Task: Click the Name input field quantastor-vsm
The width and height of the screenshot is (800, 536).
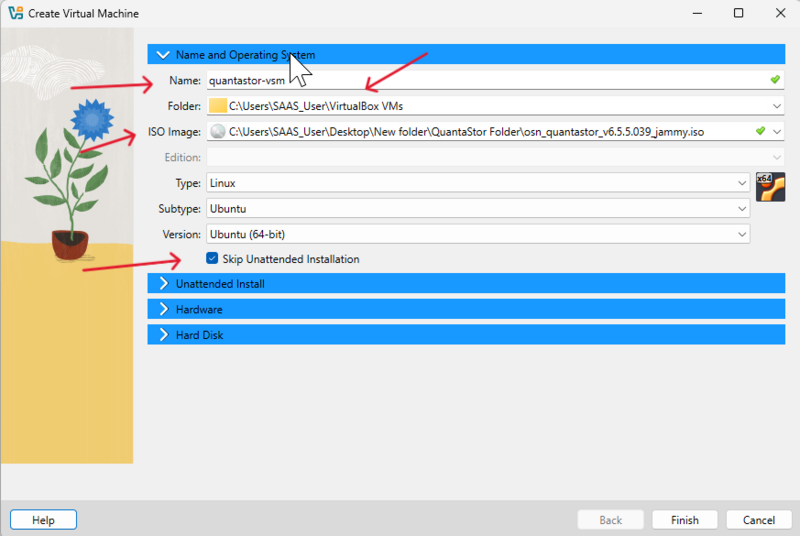Action: click(495, 80)
